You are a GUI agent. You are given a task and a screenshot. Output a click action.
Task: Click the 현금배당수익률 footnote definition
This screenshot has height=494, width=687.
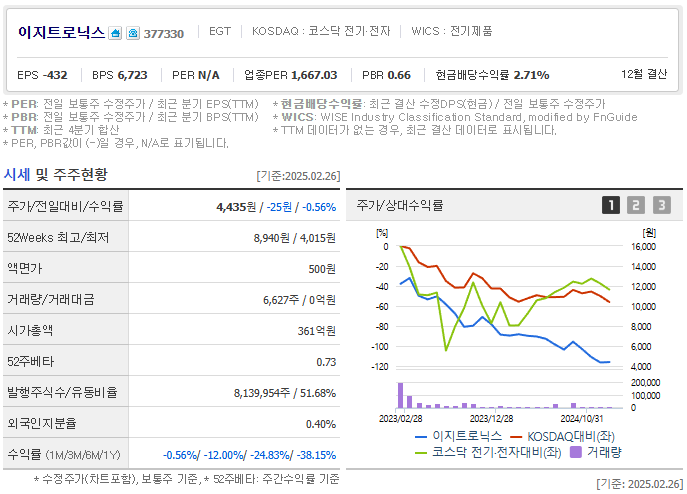click(x=439, y=104)
